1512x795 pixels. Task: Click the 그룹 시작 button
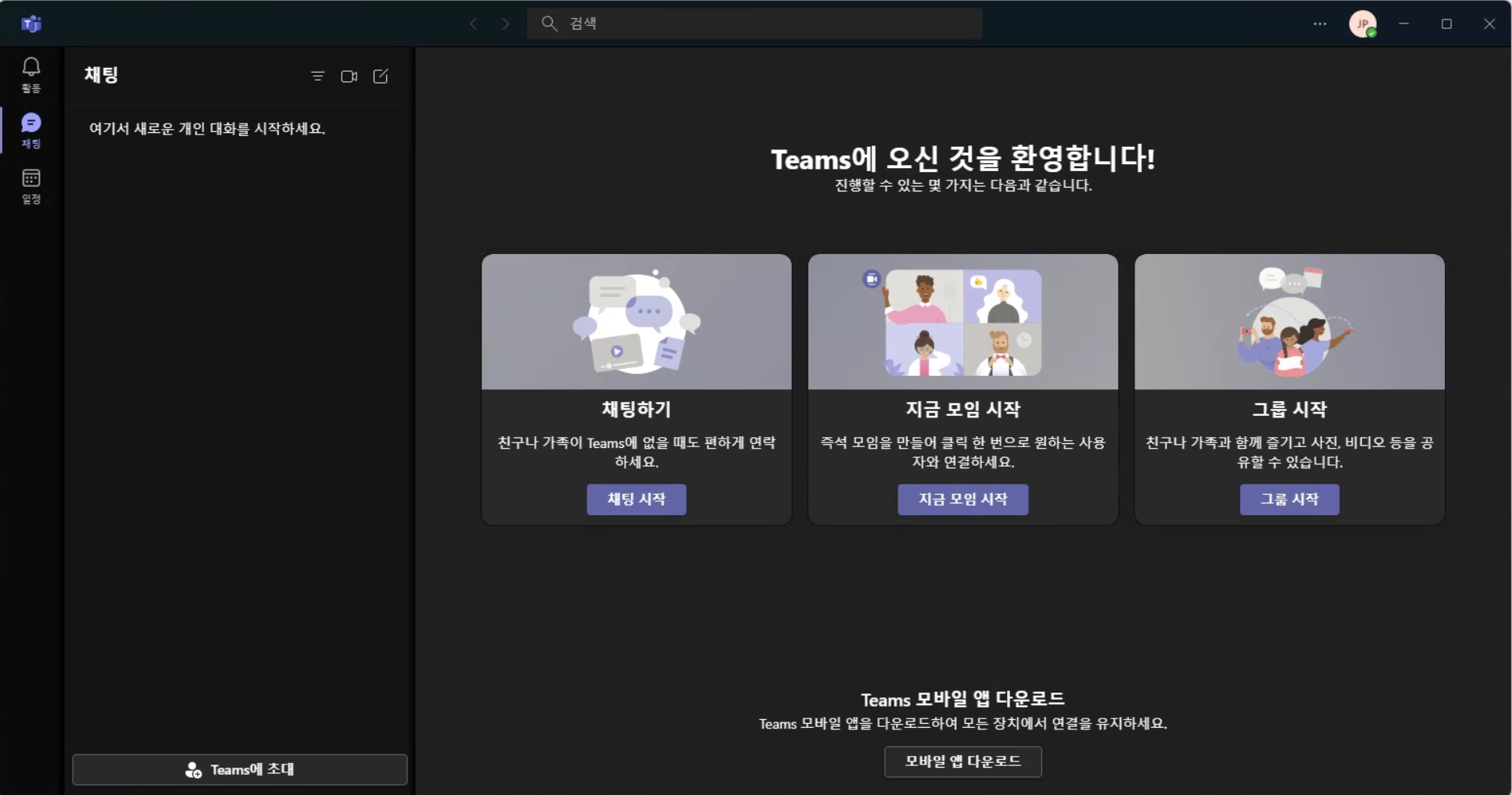tap(1289, 499)
